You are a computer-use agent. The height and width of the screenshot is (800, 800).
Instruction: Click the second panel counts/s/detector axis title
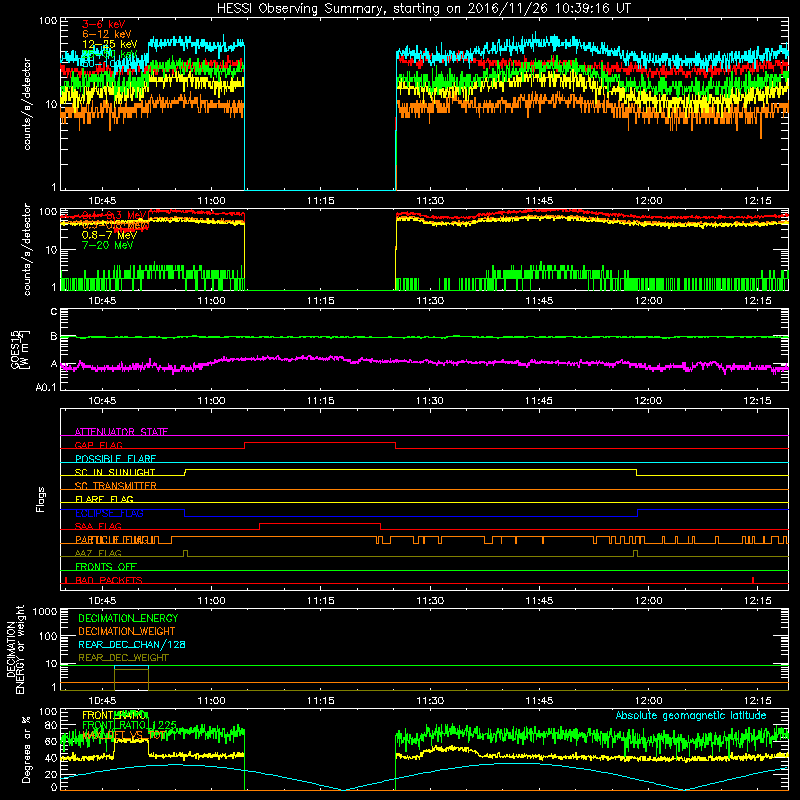(x=27, y=249)
